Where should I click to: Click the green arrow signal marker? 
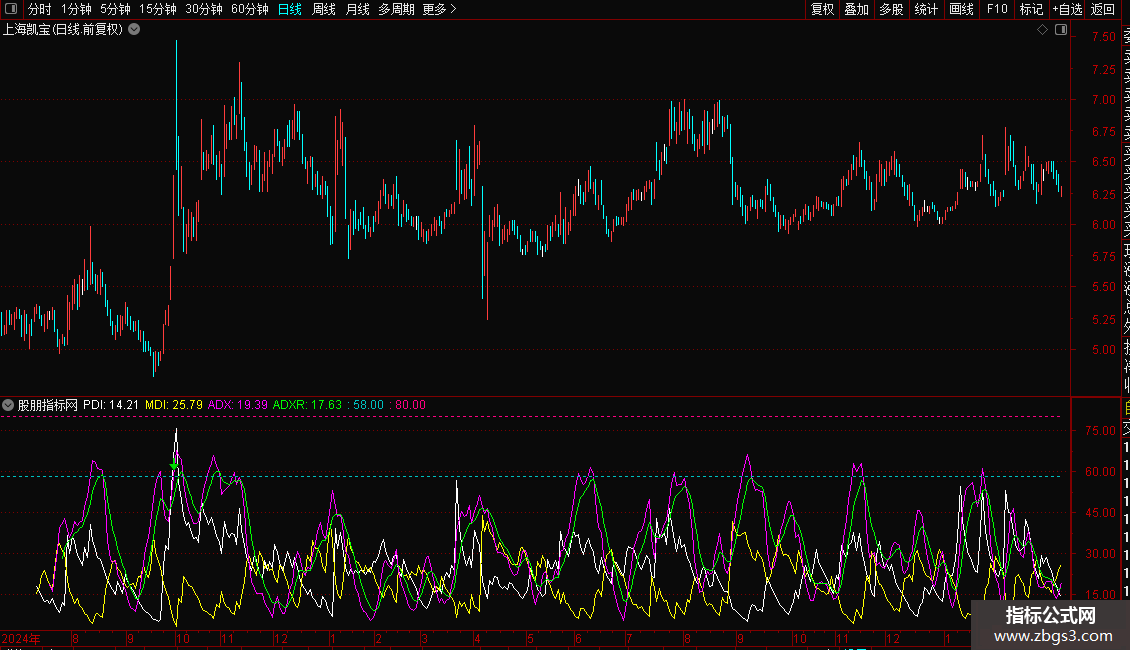click(x=174, y=466)
